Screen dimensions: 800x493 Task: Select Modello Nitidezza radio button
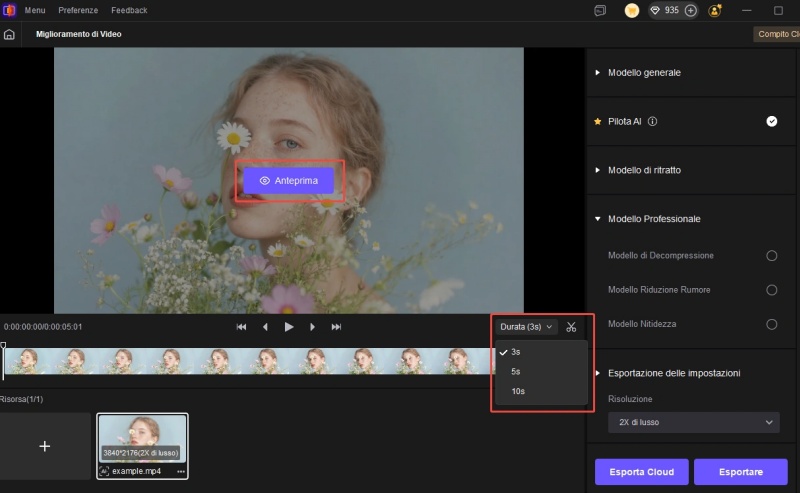point(771,324)
